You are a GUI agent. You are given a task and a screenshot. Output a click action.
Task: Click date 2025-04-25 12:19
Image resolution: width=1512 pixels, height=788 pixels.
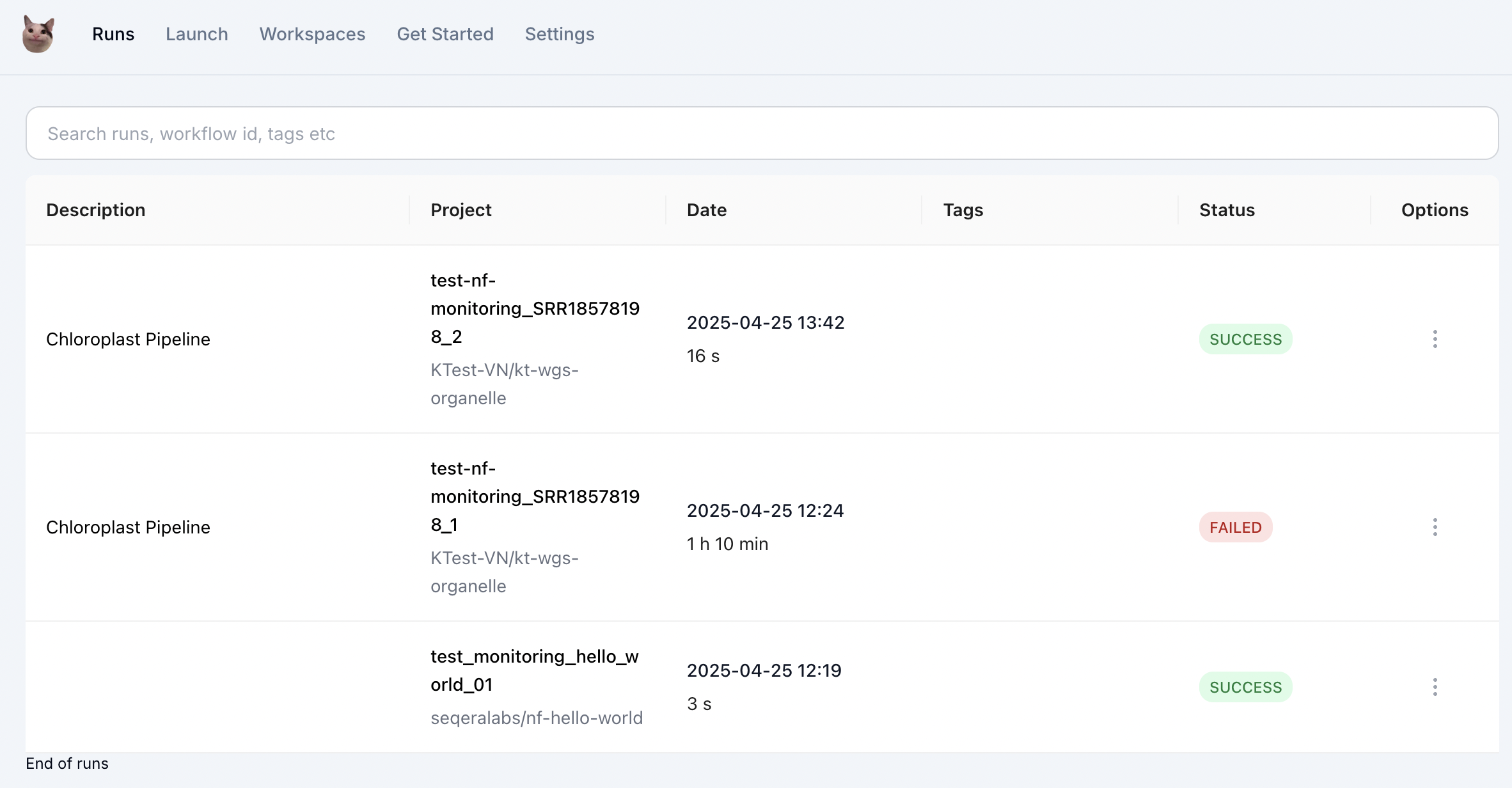click(x=764, y=670)
